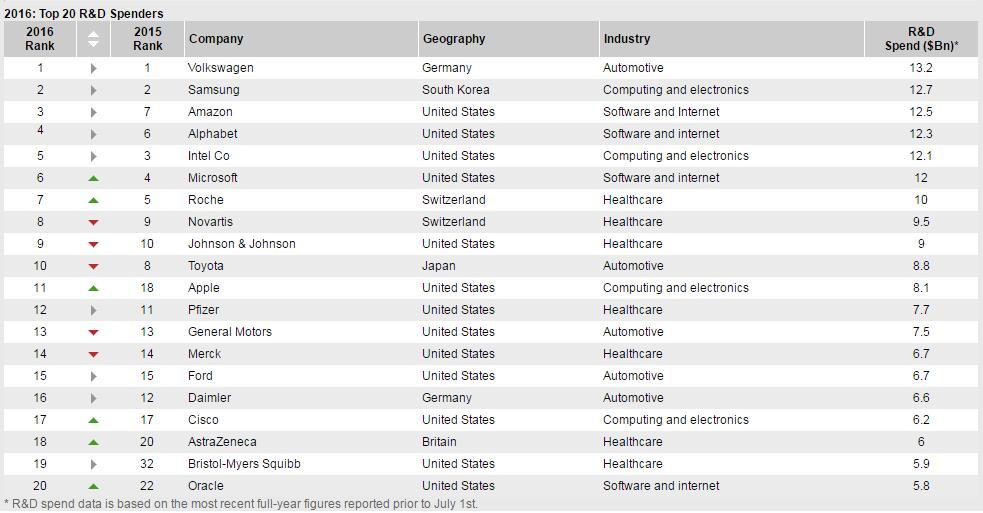This screenshot has height=513, width=983.
Task: Click the red down arrow beside Novartis
Action: 93,223
